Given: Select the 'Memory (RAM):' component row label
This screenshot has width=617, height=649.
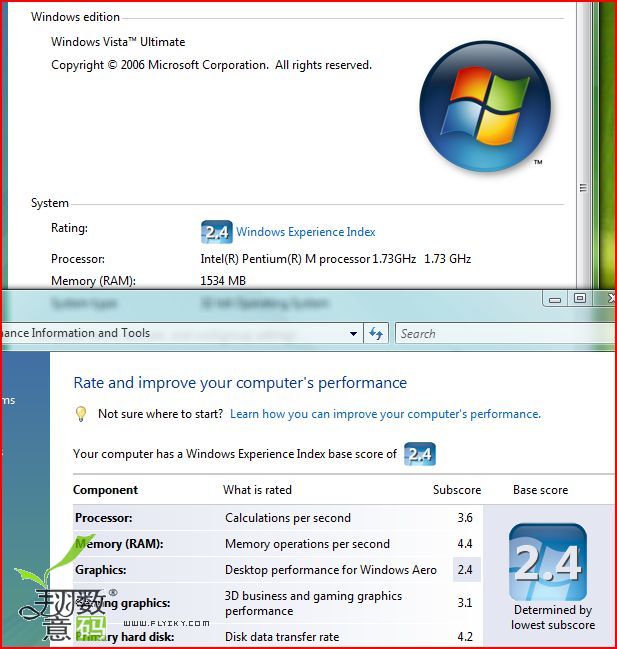Looking at the screenshot, I should click(x=119, y=544).
